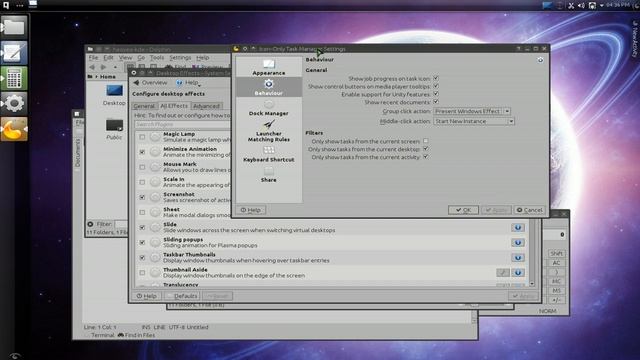Launch text editor from left dock

click(14, 53)
